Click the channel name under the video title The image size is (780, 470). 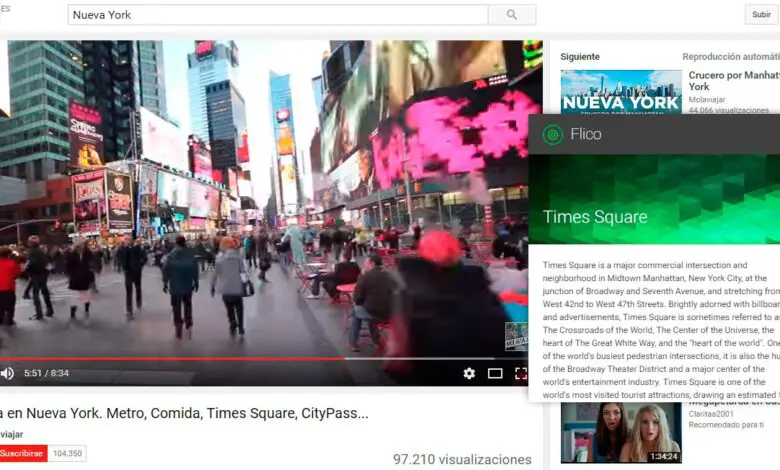point(11,434)
